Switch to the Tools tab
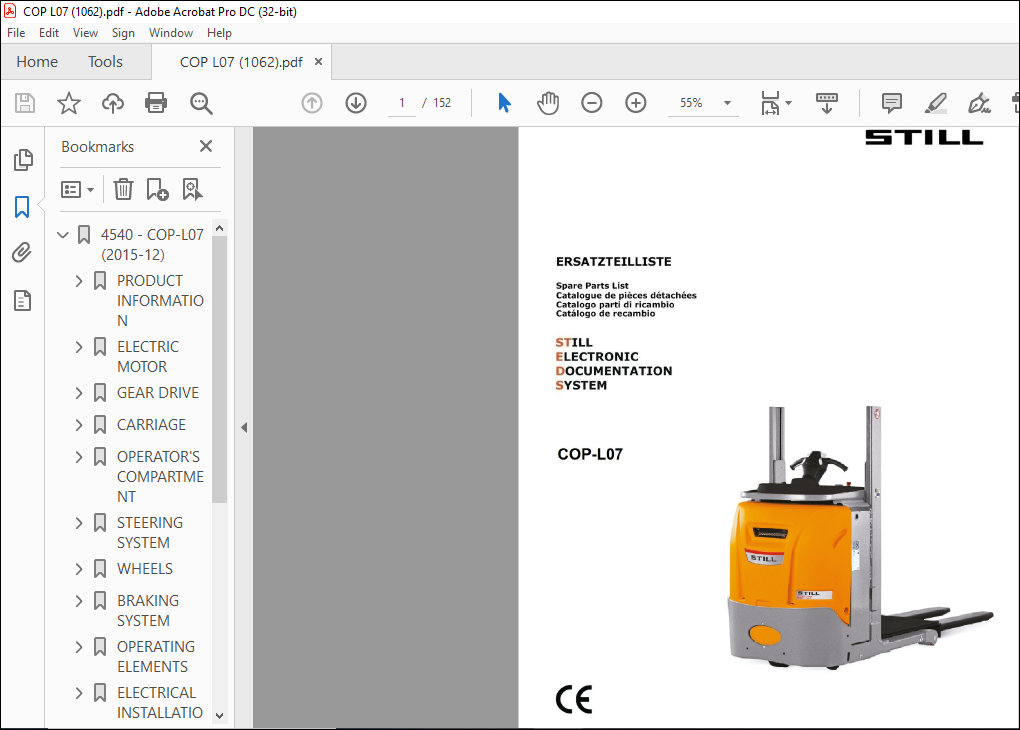The width and height of the screenshot is (1020, 730). [x=105, y=62]
